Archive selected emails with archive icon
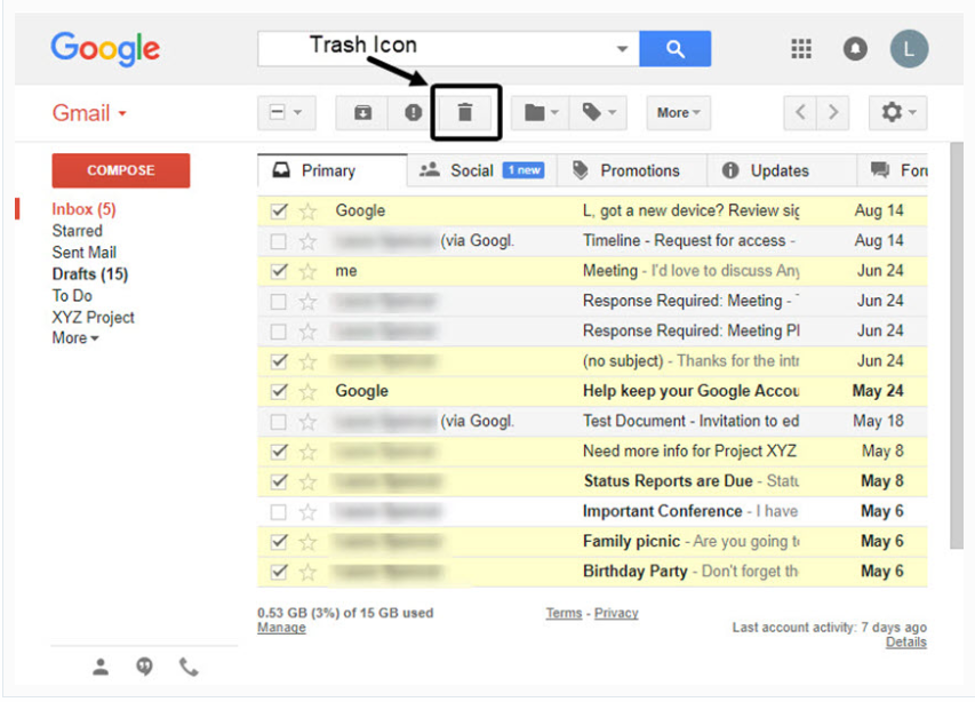This screenshot has width=975, height=702. pyautogui.click(x=363, y=113)
